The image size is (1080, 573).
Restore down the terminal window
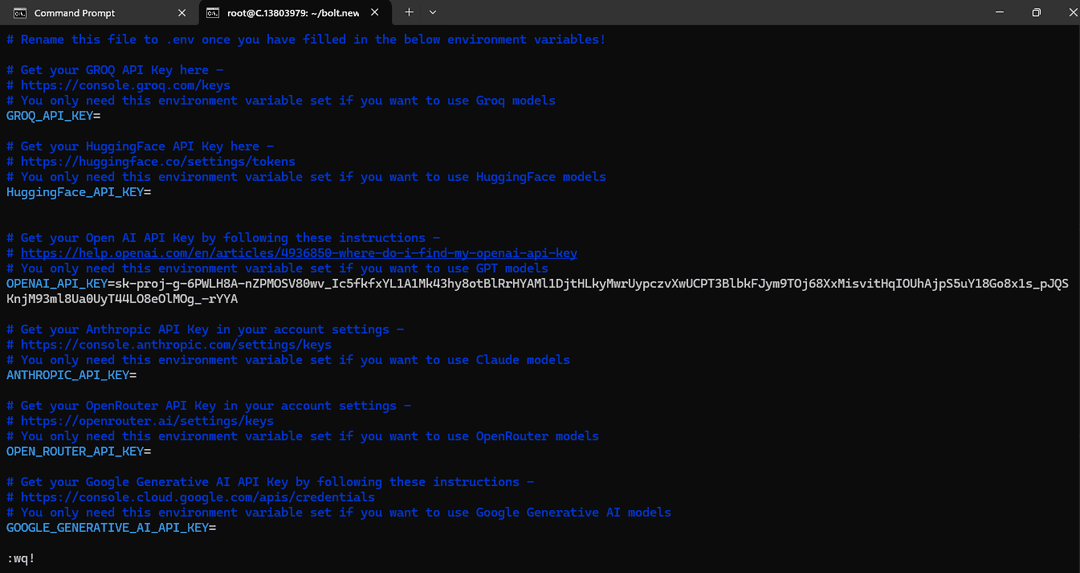click(1036, 12)
